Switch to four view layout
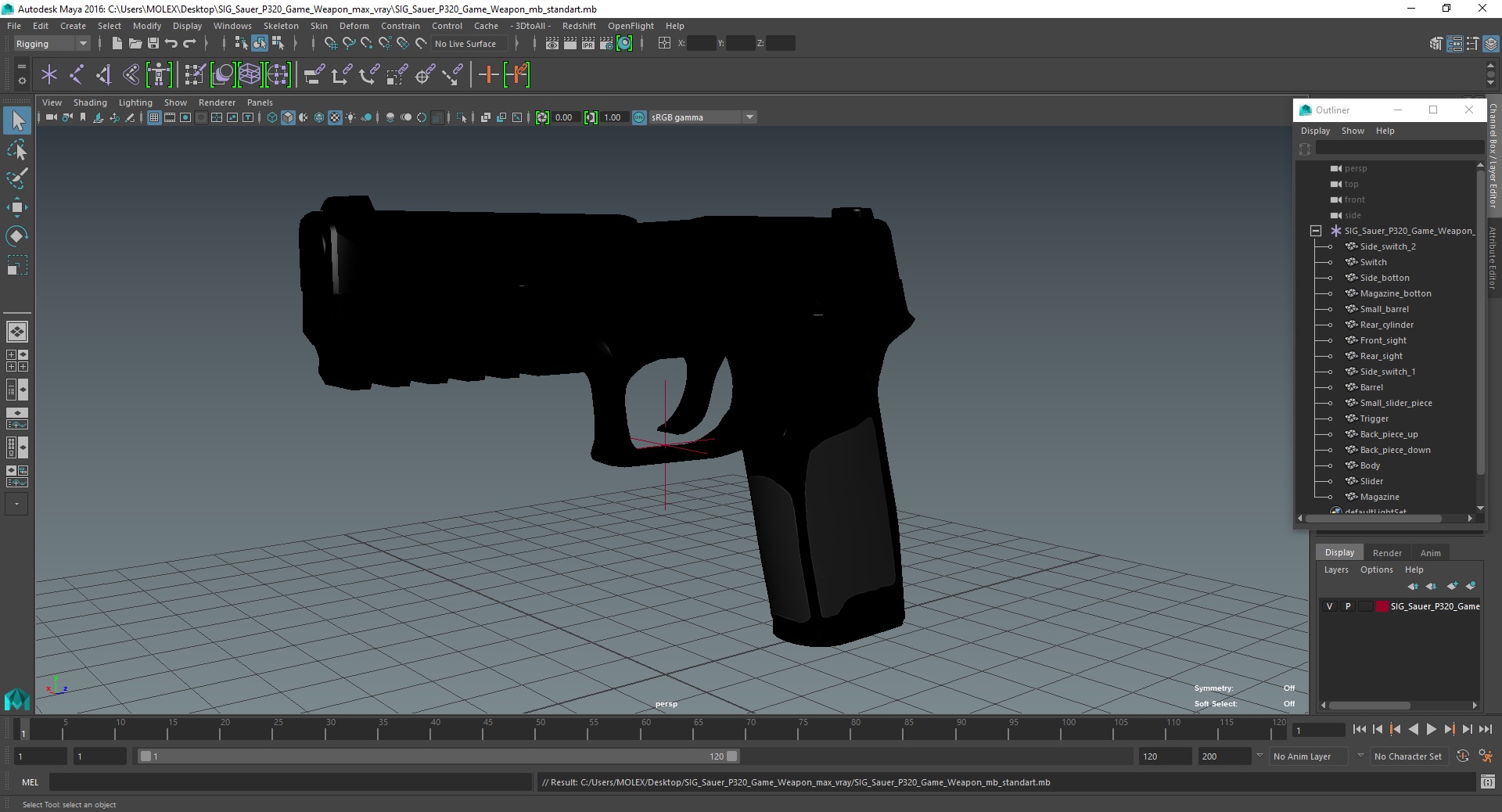The width and height of the screenshot is (1502, 812). [17, 361]
